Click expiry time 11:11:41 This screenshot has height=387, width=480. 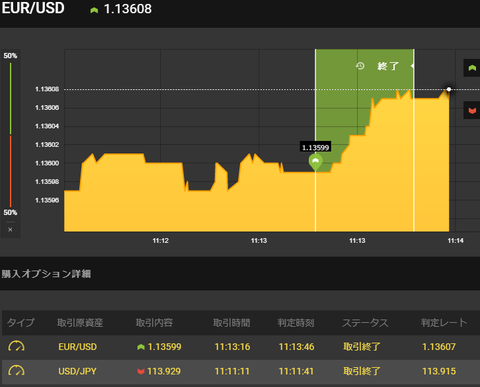pos(296,371)
